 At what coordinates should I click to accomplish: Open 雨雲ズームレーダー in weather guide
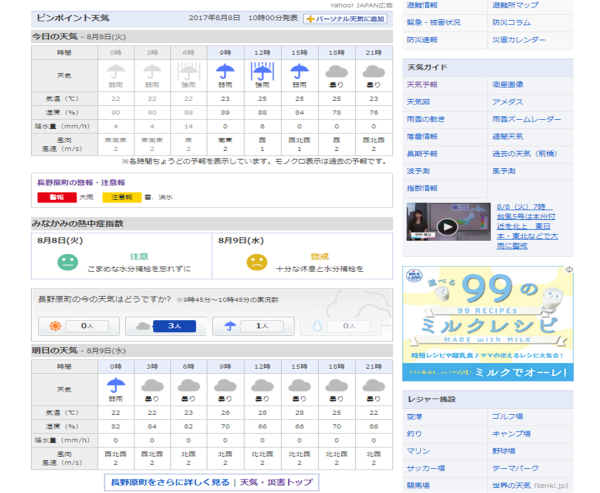pyautogui.click(x=527, y=119)
